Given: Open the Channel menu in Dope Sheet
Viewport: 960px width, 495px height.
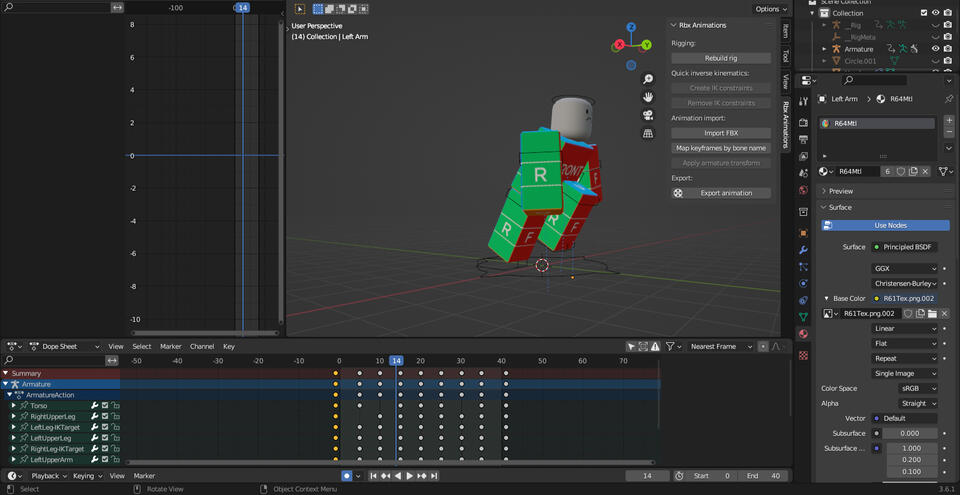Looking at the screenshot, I should pos(202,346).
